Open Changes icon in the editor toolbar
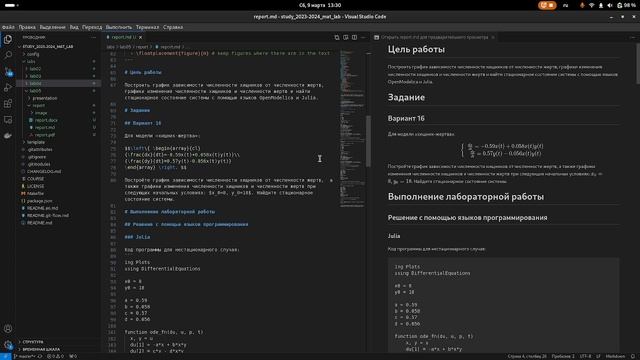 [x=337, y=37]
